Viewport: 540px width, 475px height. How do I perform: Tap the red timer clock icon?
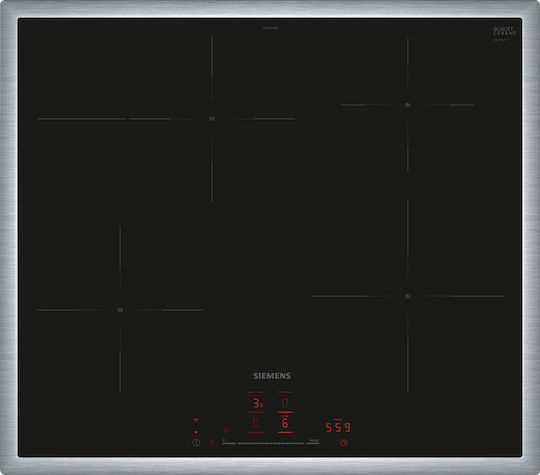click(x=344, y=443)
